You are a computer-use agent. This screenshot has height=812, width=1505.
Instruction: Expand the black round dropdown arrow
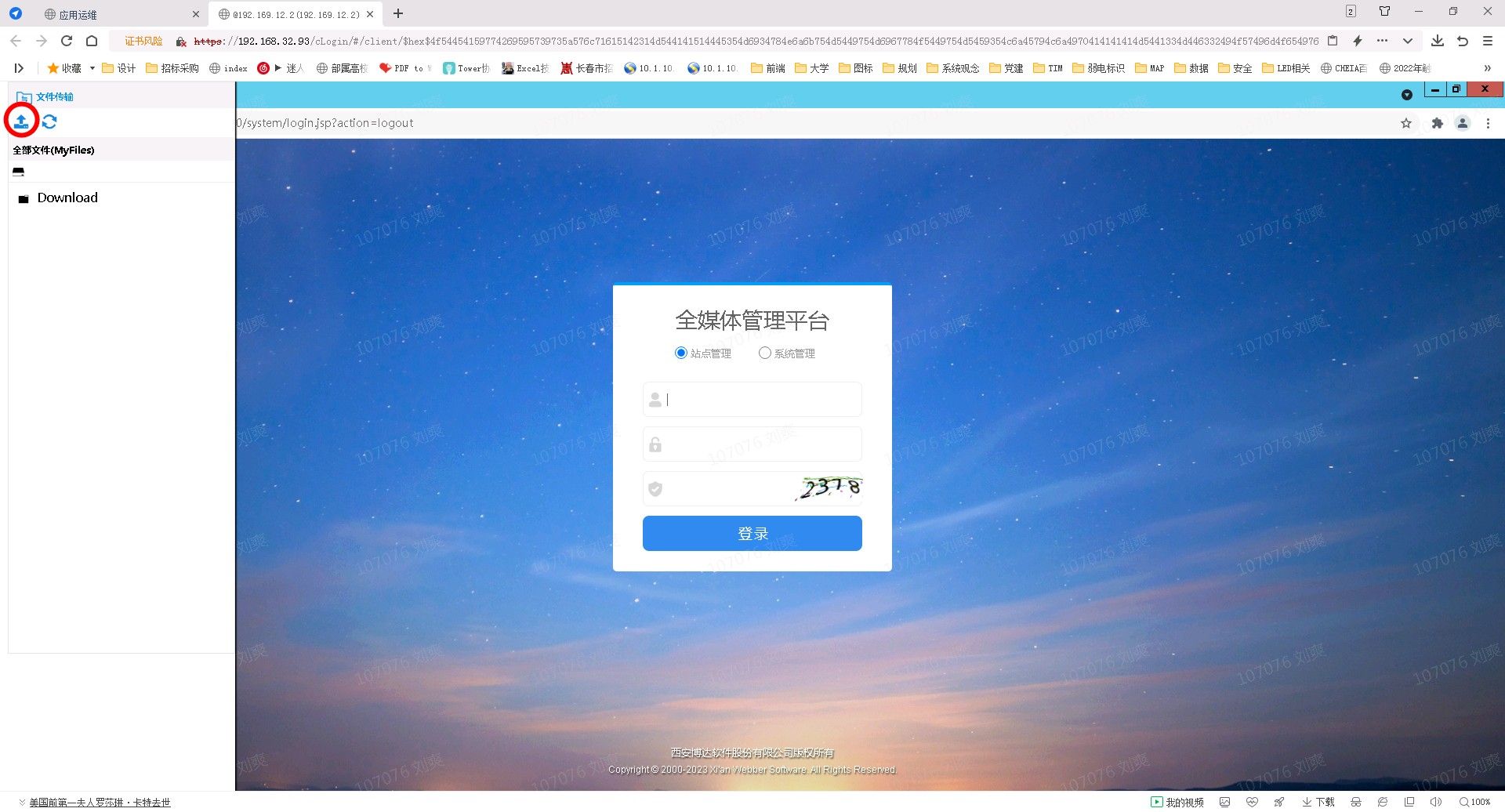[x=1406, y=95]
